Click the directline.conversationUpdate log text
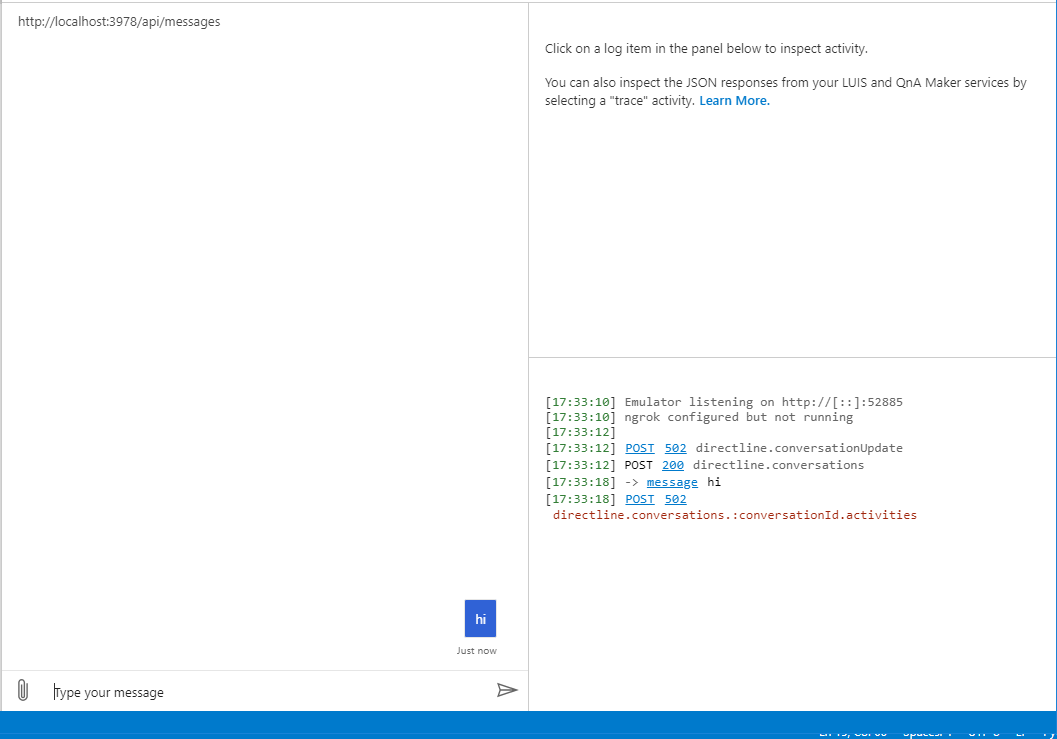 click(799, 448)
